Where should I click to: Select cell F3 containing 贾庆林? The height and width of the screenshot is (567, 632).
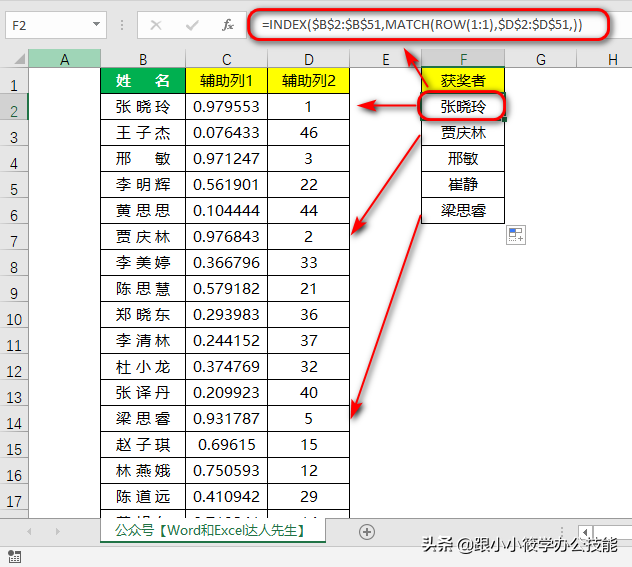[463, 133]
